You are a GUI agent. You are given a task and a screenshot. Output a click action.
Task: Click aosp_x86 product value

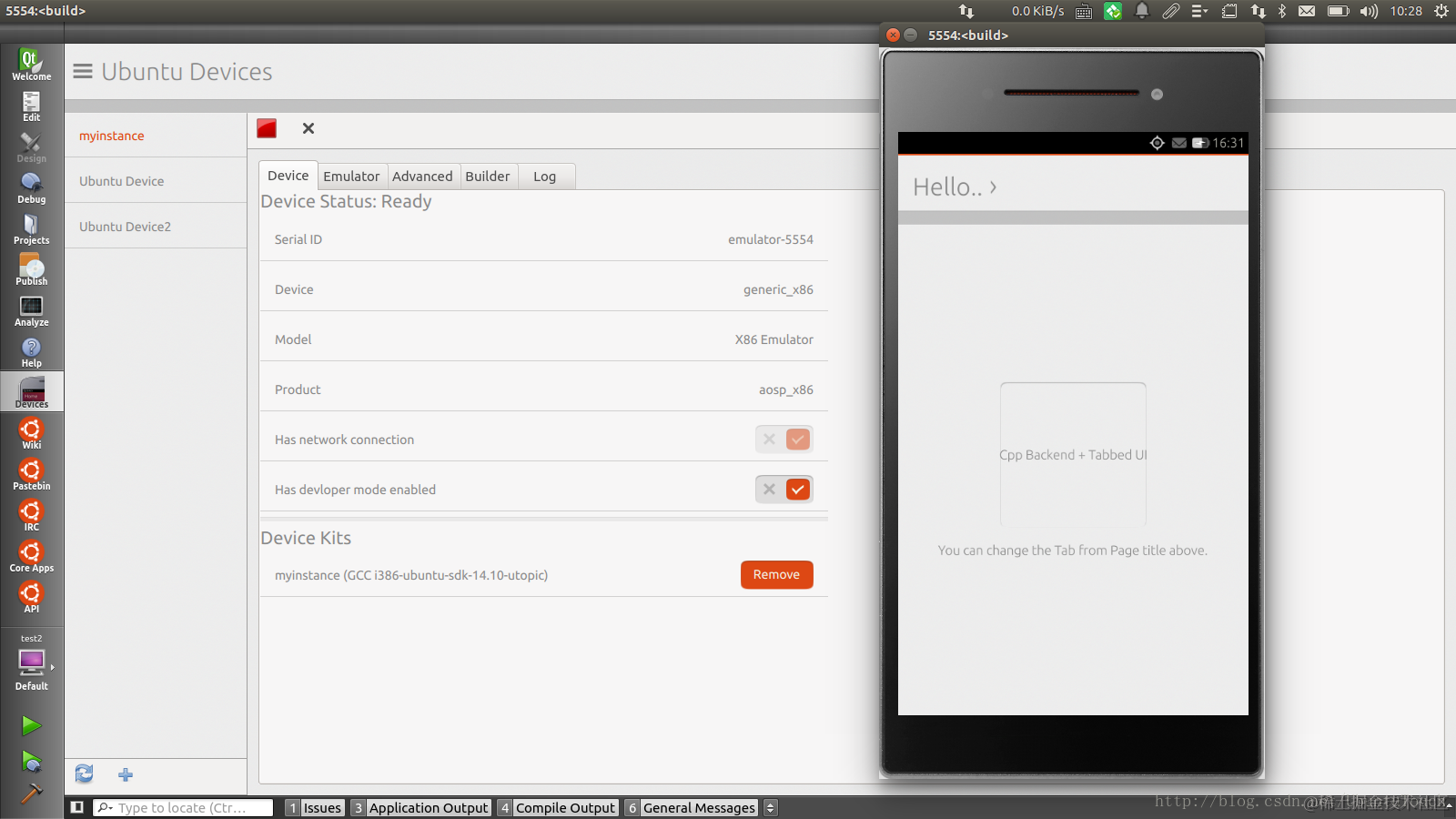(786, 389)
